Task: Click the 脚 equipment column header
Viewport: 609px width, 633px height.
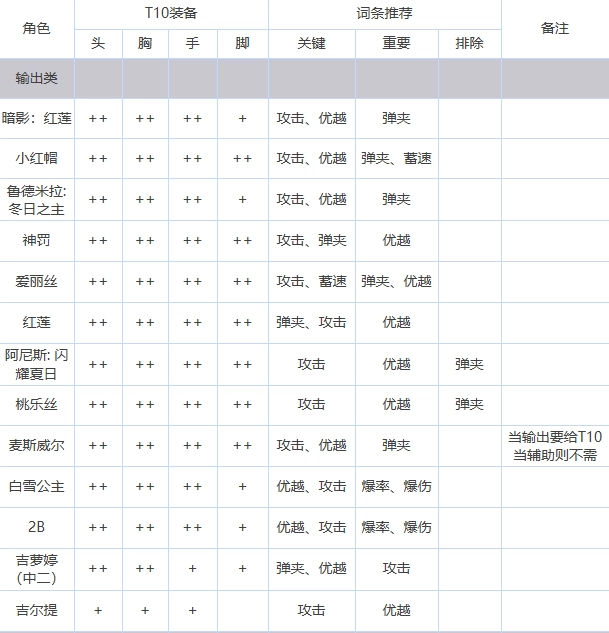Action: click(x=242, y=44)
